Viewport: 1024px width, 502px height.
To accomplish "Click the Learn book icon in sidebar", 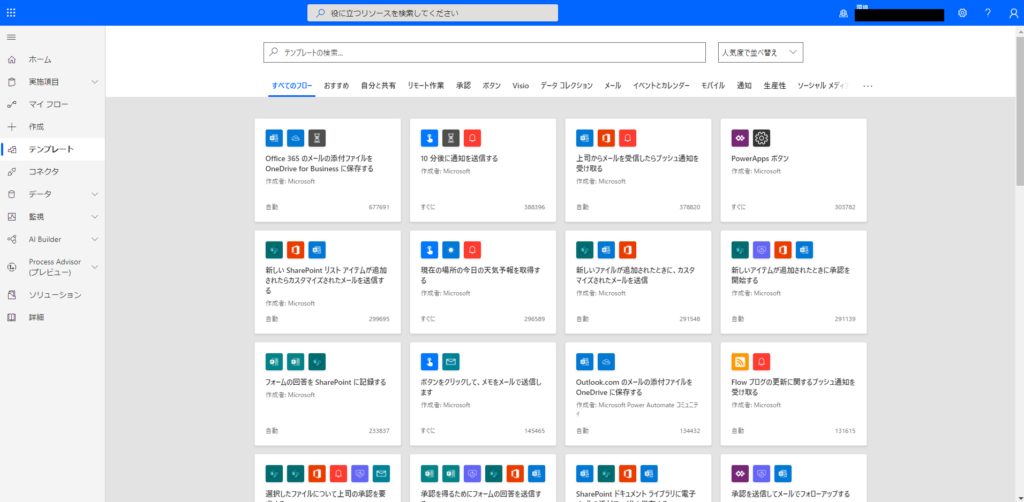I will (x=11, y=317).
